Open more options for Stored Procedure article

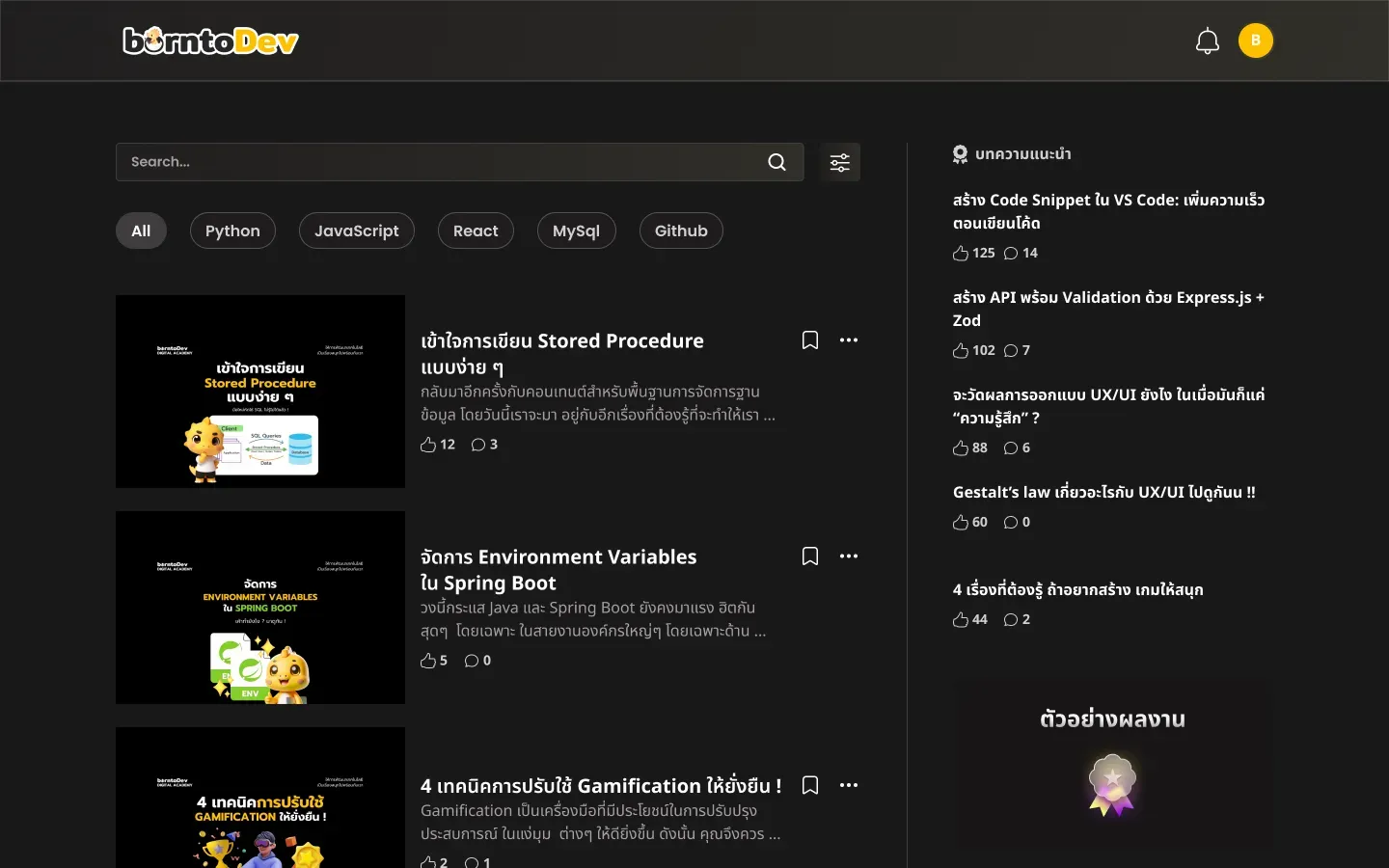coord(849,340)
